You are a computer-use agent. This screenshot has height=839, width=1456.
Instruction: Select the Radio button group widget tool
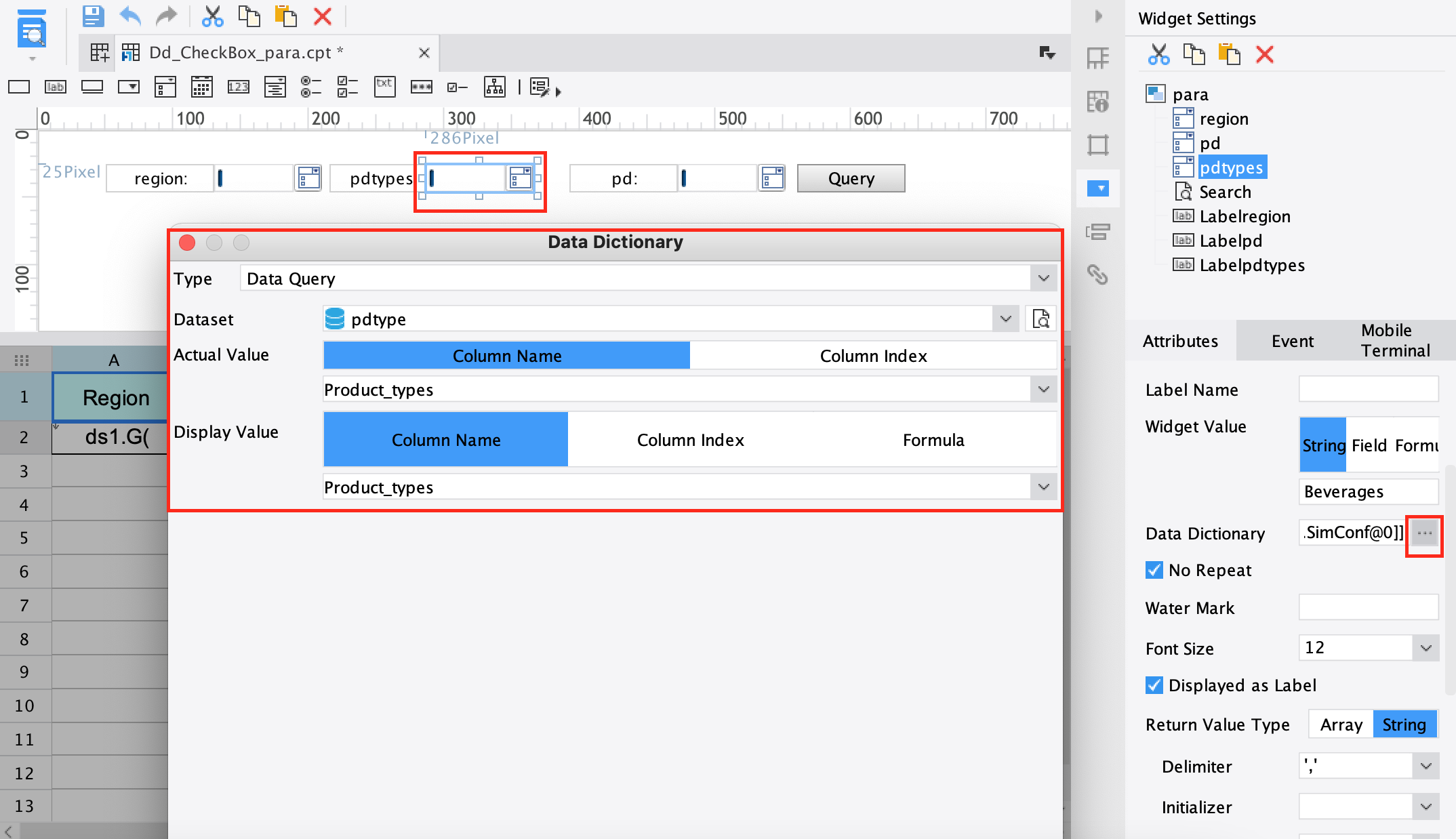tap(311, 87)
